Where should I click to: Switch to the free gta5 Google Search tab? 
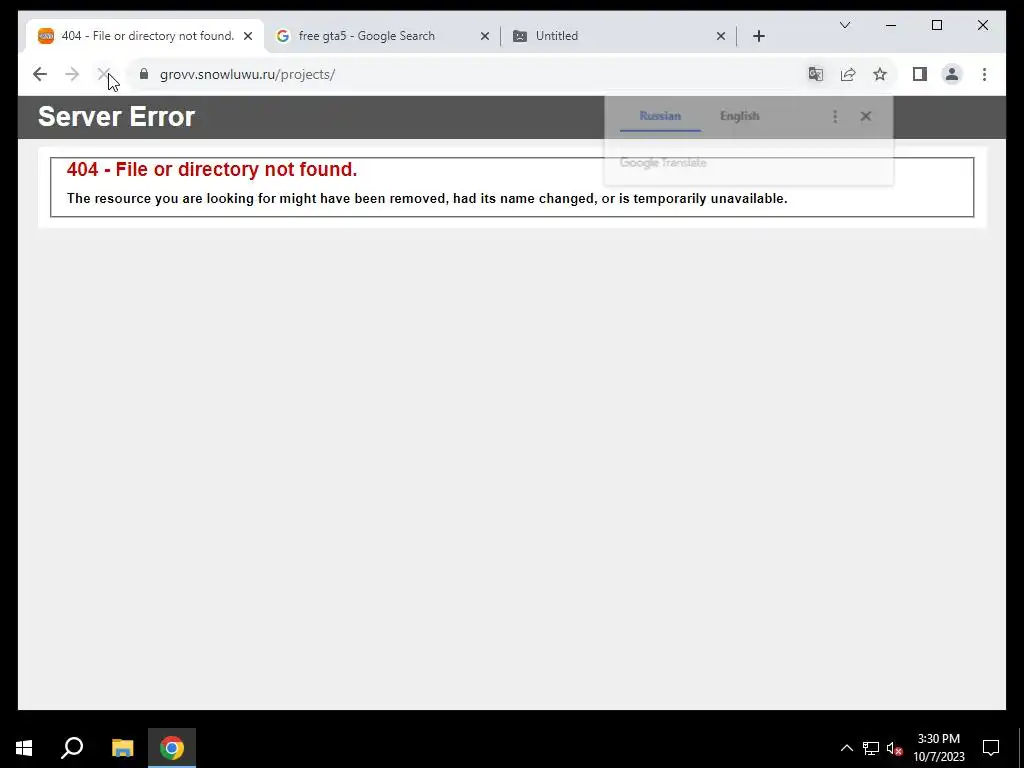[x=382, y=36]
